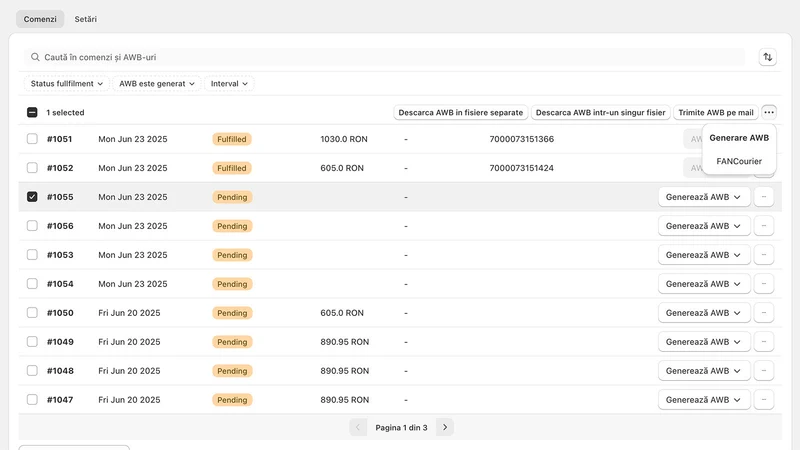Click the Generare AWB heading in popup menu
Image resolution: width=800 pixels, height=450 pixels.
pos(739,138)
